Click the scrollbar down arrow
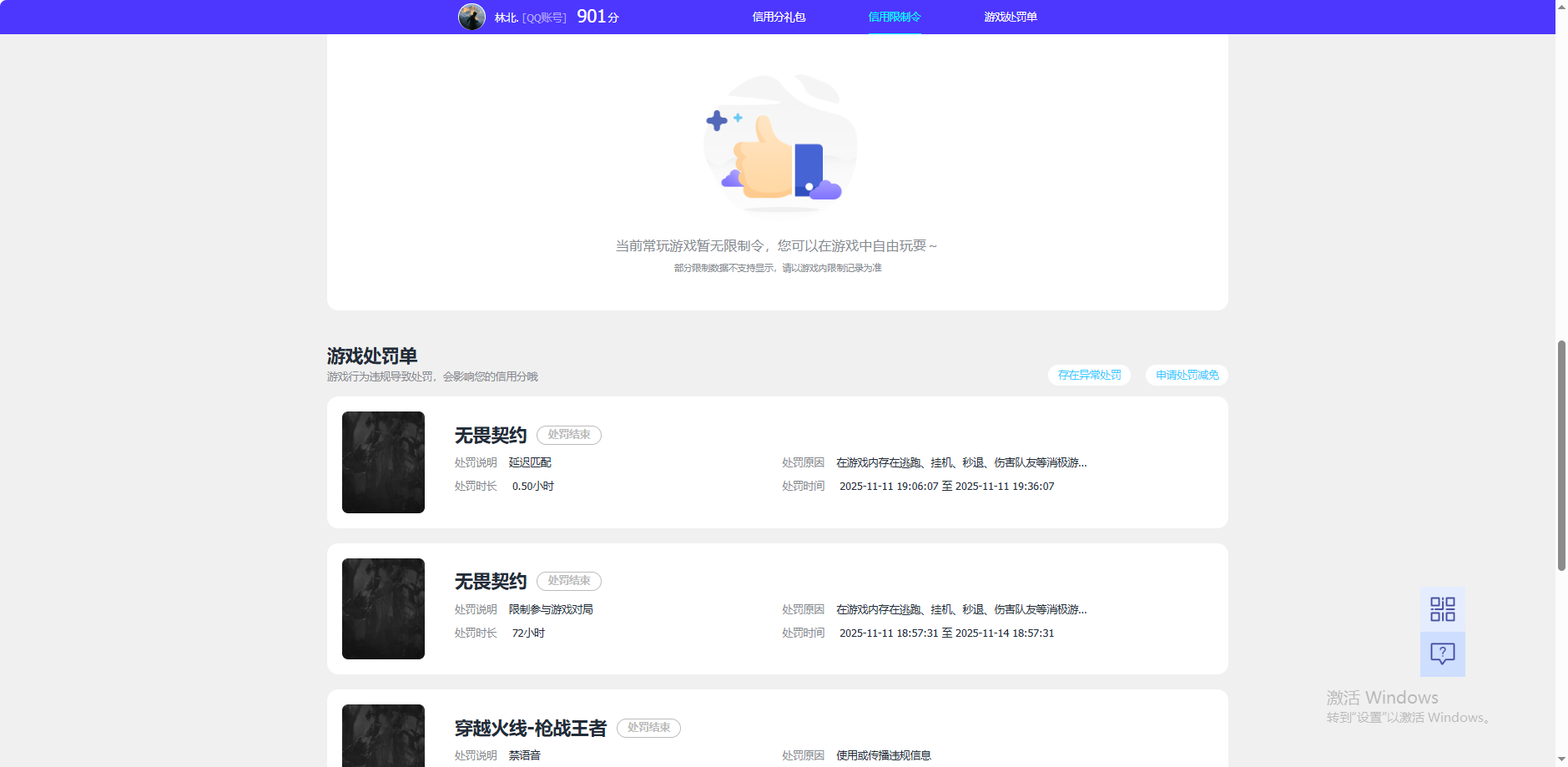Image resolution: width=1568 pixels, height=767 pixels. point(1561,760)
